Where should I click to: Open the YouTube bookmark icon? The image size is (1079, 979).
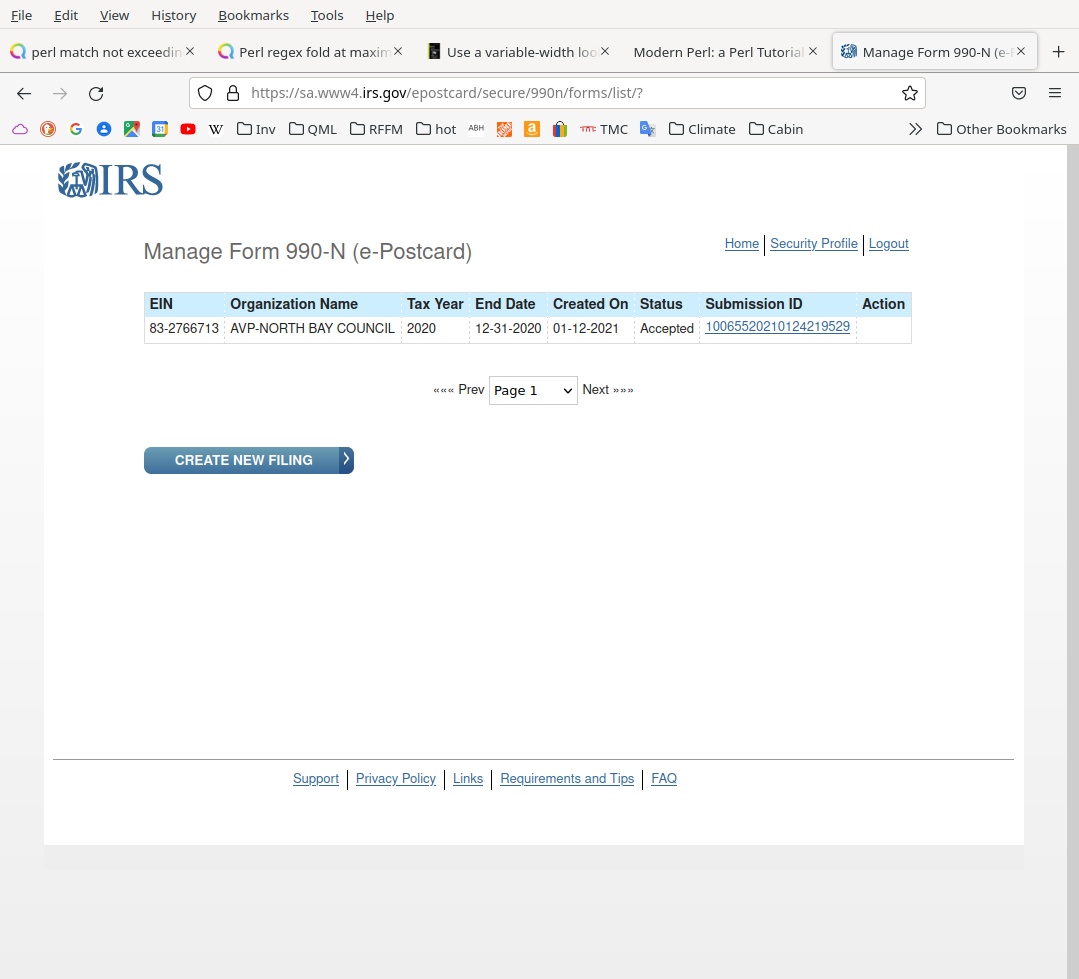point(188,129)
